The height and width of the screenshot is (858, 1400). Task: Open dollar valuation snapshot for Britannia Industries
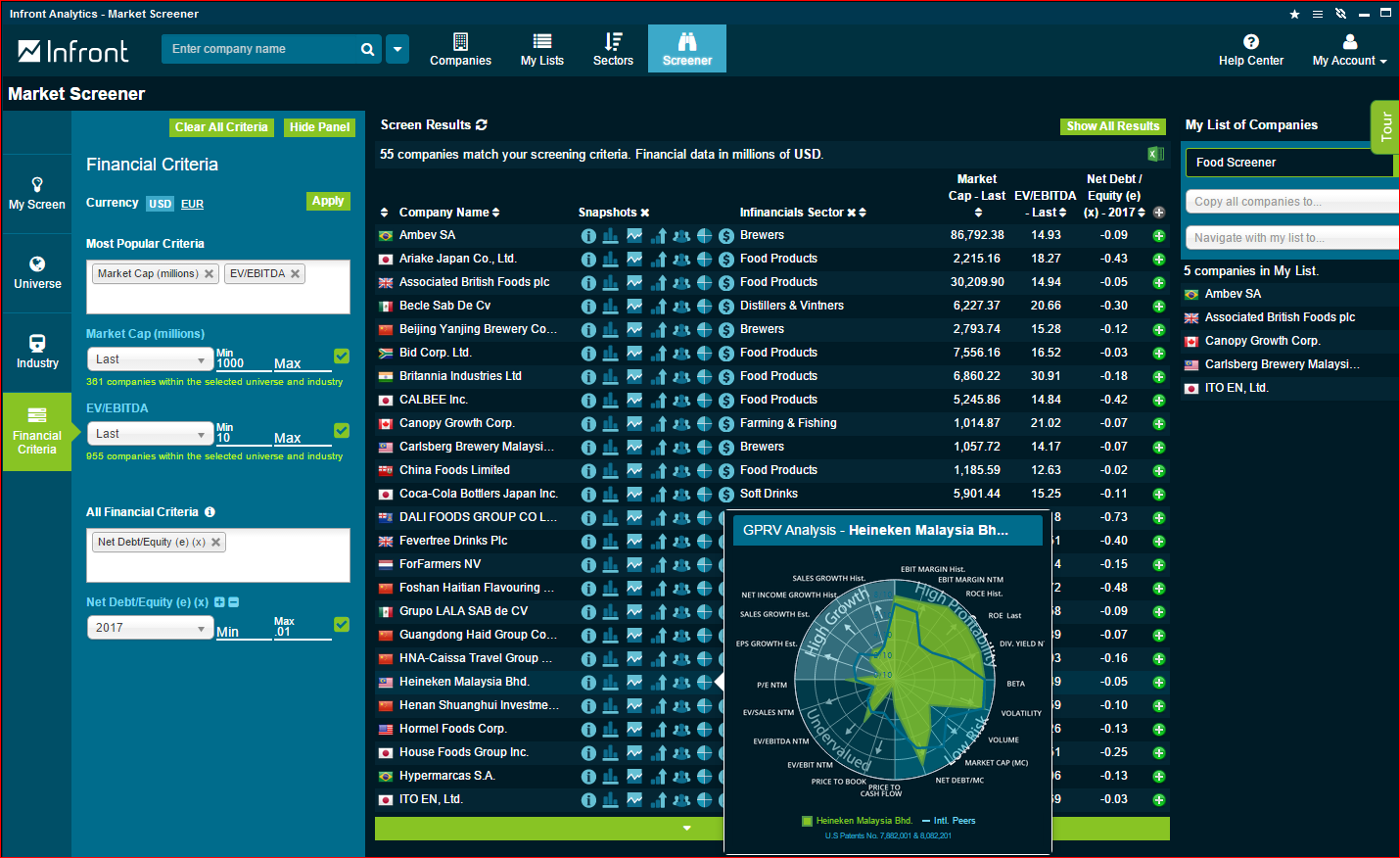pyautogui.click(x=726, y=376)
